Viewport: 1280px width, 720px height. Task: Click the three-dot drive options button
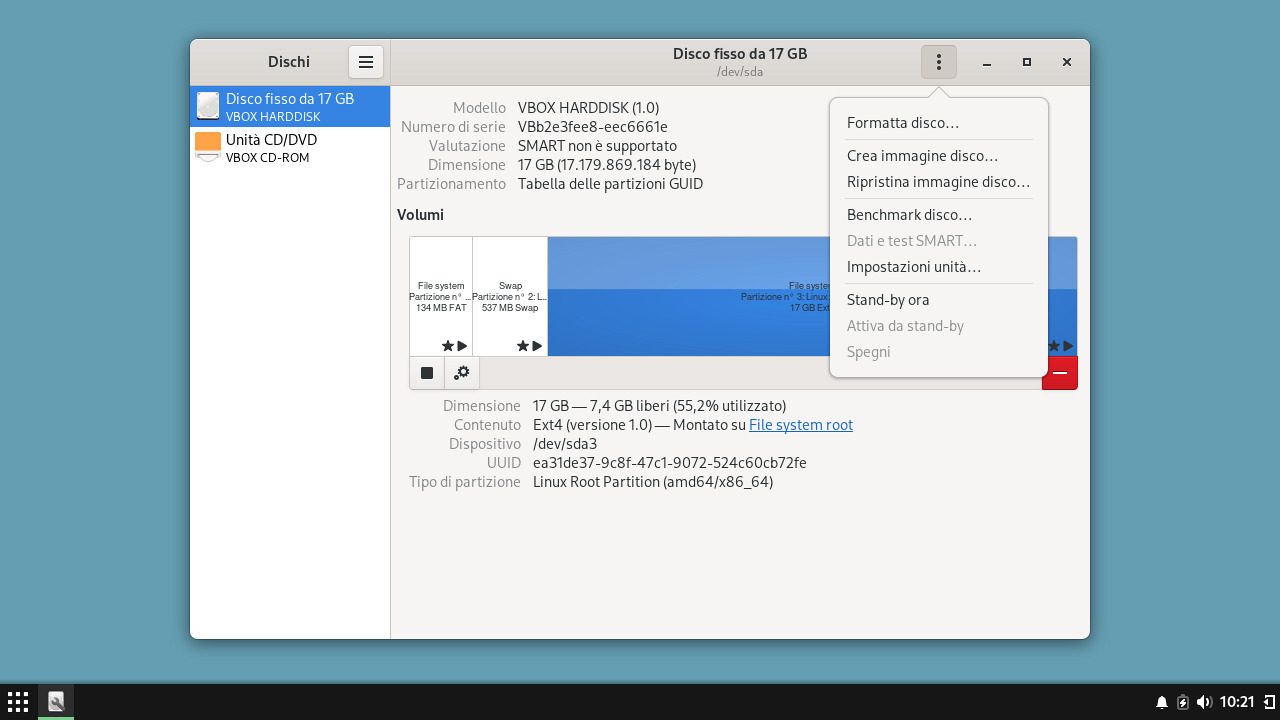pyautogui.click(x=938, y=62)
